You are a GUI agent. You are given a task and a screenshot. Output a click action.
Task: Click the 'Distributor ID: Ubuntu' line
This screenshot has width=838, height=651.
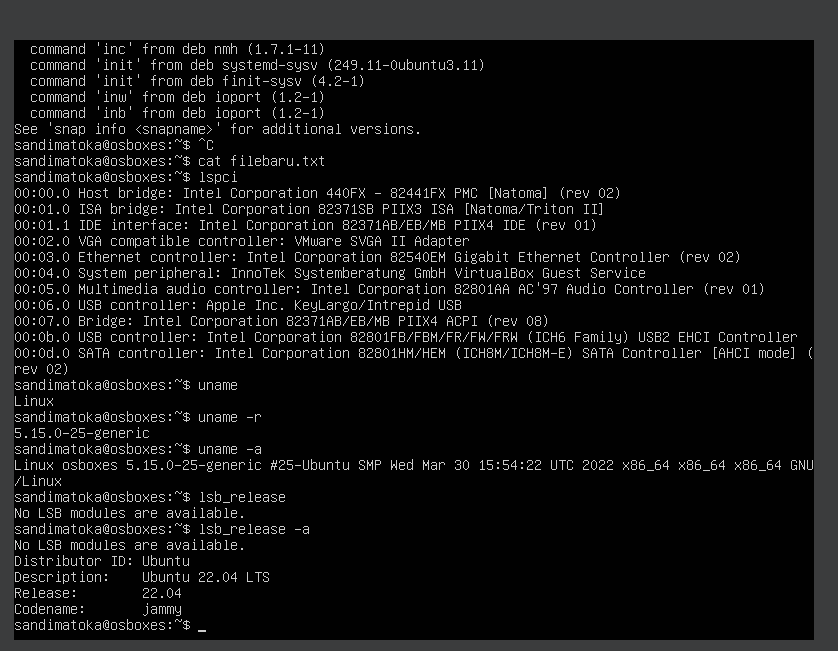point(102,562)
